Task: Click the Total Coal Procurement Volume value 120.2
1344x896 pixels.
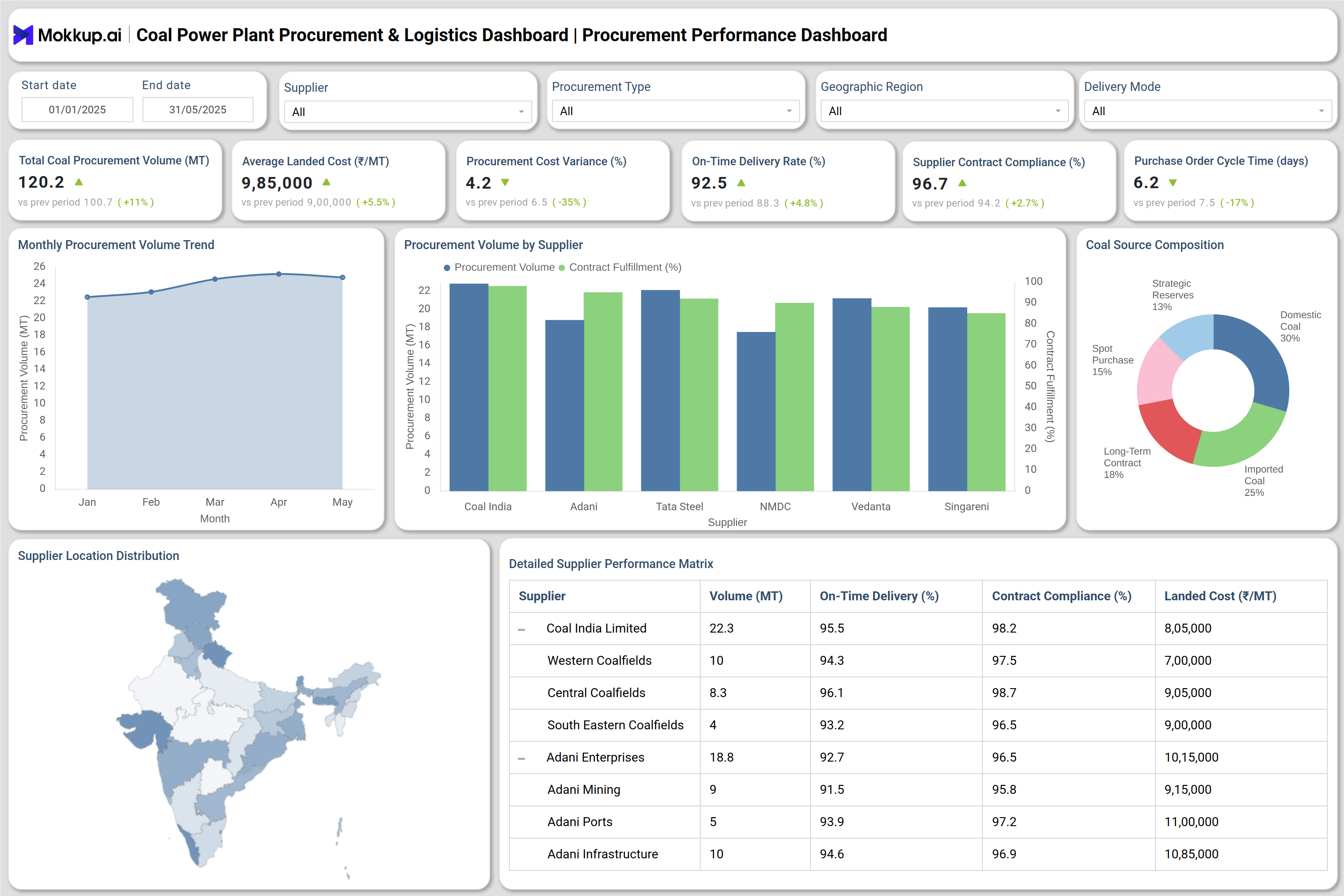Action: coord(41,182)
